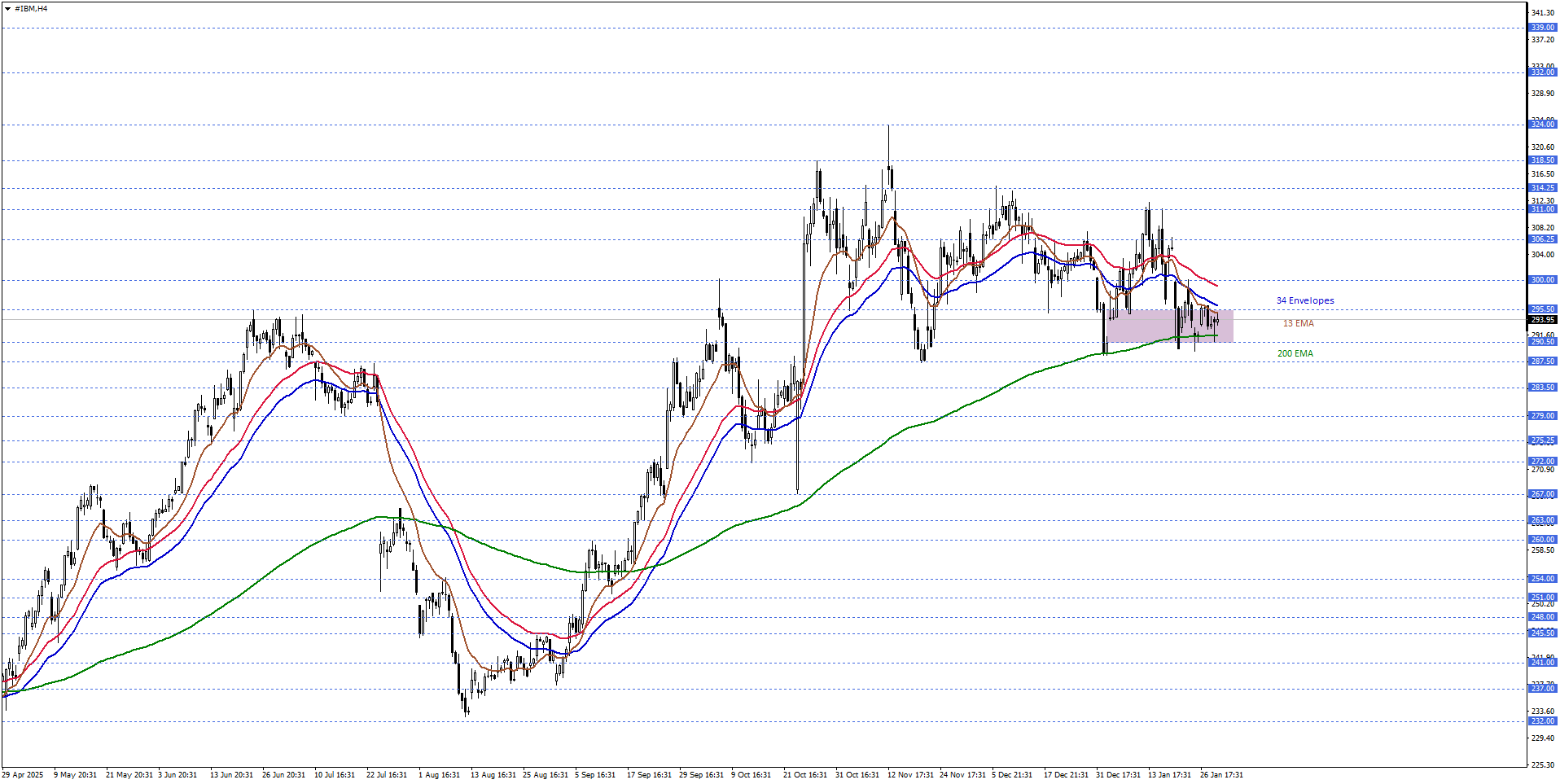
Task: Select the "34 Envelopes" text label
Action: (x=1304, y=301)
